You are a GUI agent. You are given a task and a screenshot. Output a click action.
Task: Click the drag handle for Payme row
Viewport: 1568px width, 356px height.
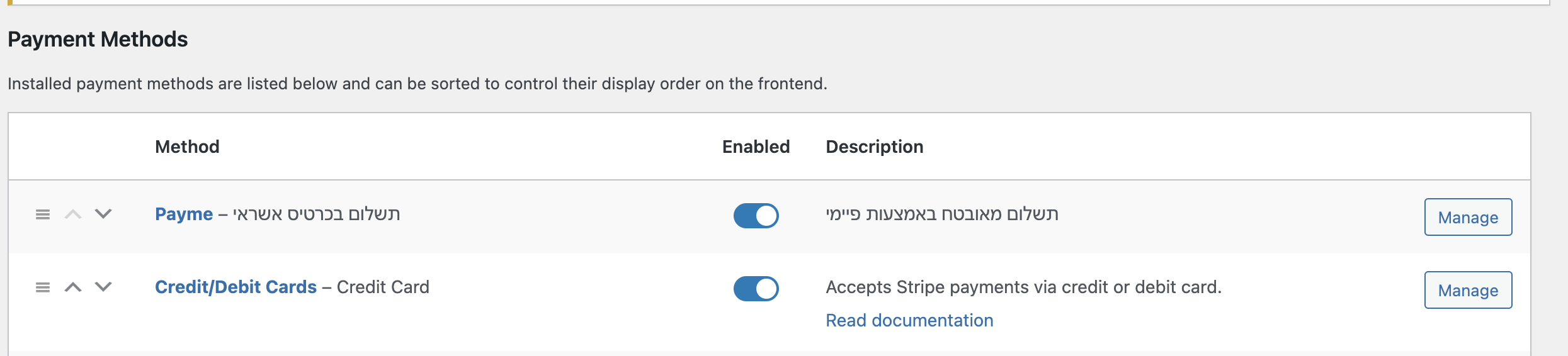pos(43,214)
